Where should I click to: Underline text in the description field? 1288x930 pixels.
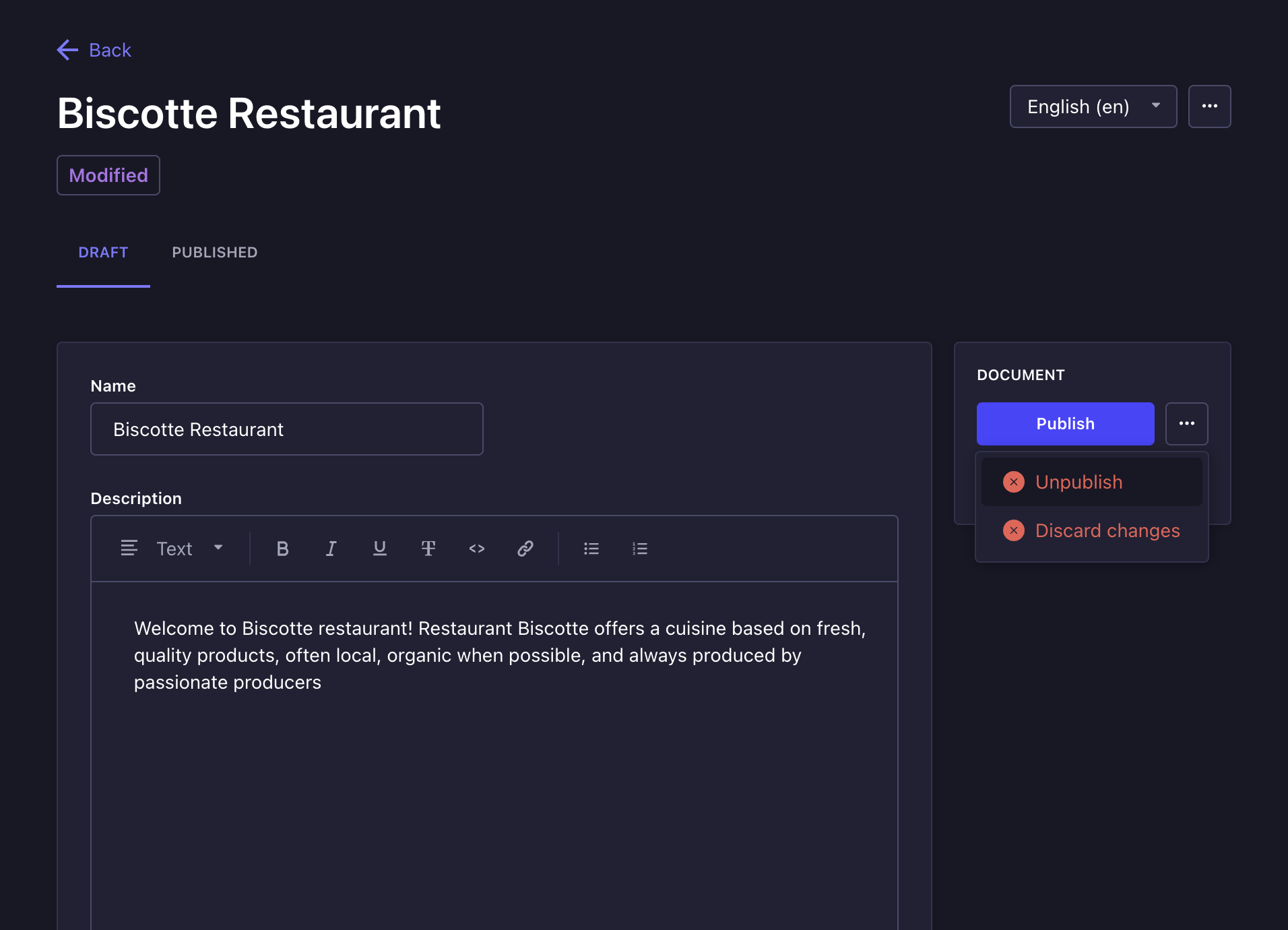click(379, 549)
